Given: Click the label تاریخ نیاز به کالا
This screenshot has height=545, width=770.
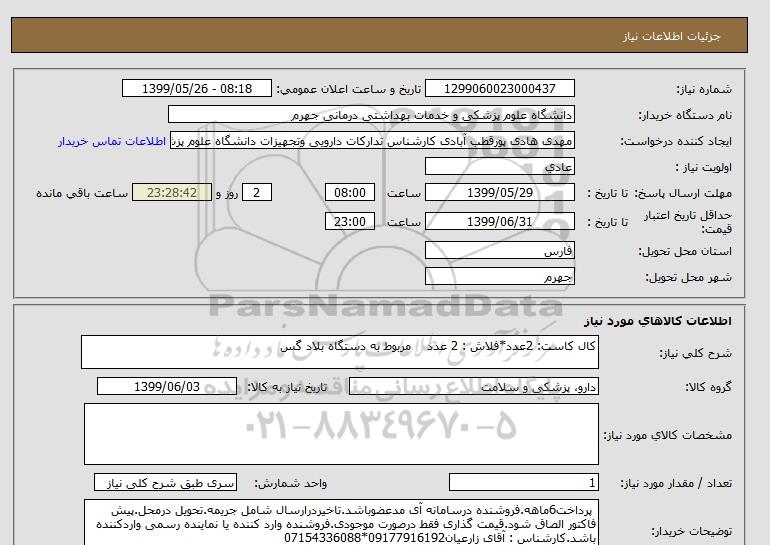Looking at the screenshot, I should pos(287,387).
